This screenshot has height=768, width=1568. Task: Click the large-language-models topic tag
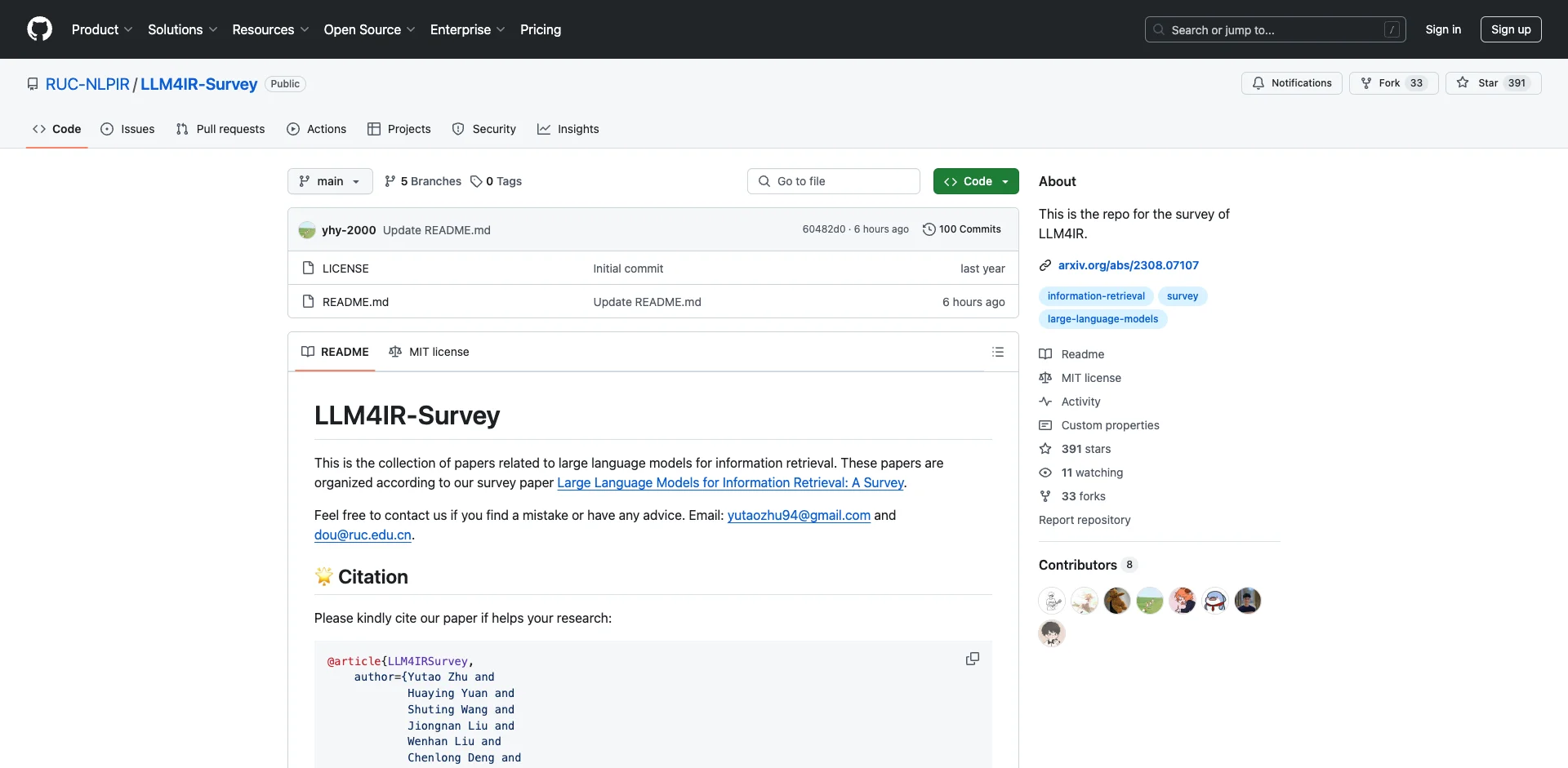click(x=1102, y=319)
